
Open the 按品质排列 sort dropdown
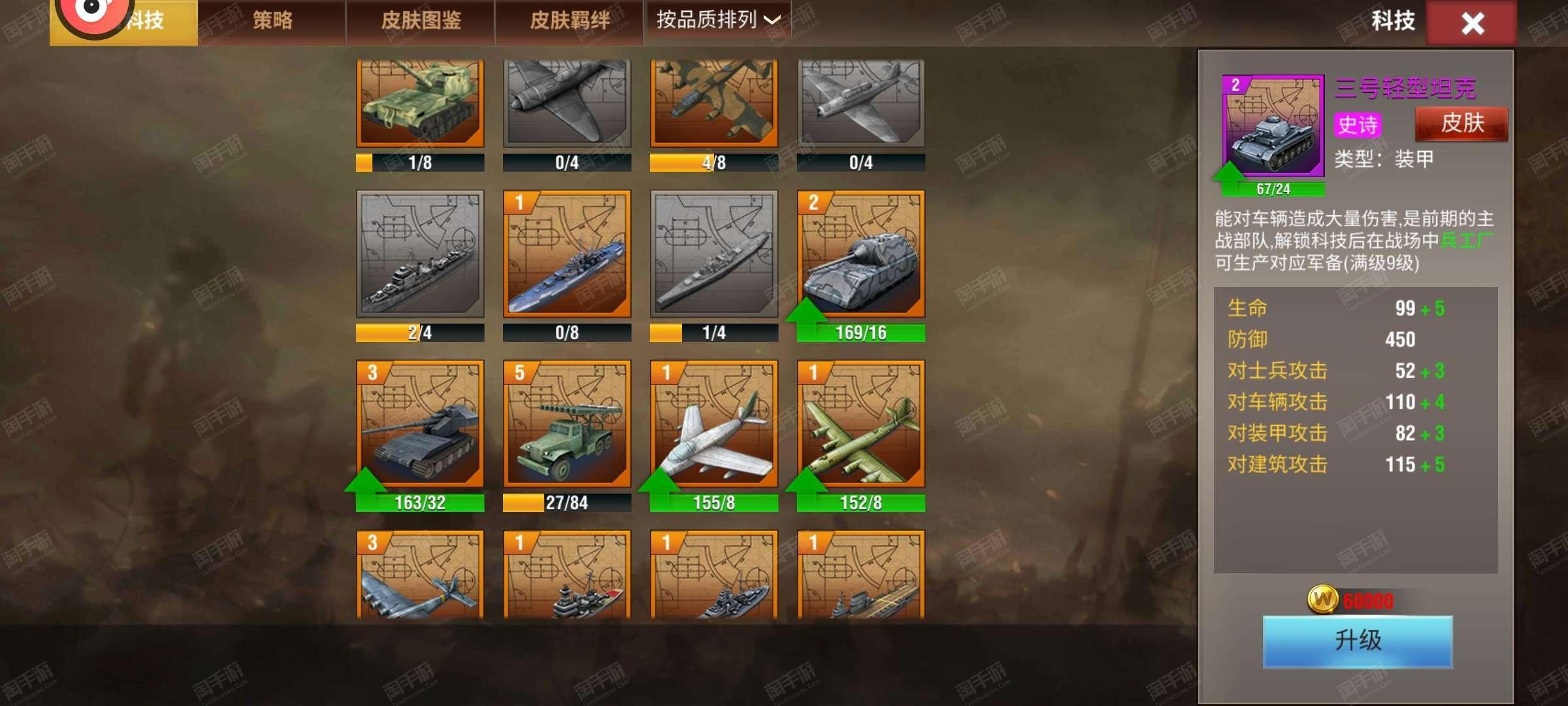pos(718,20)
